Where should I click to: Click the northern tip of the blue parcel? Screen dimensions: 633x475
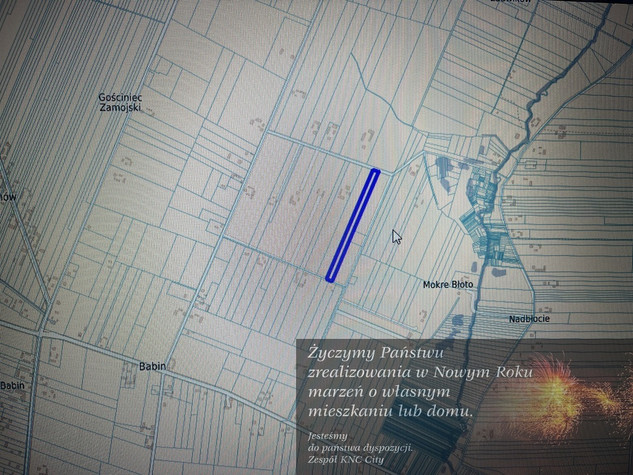pos(374,174)
